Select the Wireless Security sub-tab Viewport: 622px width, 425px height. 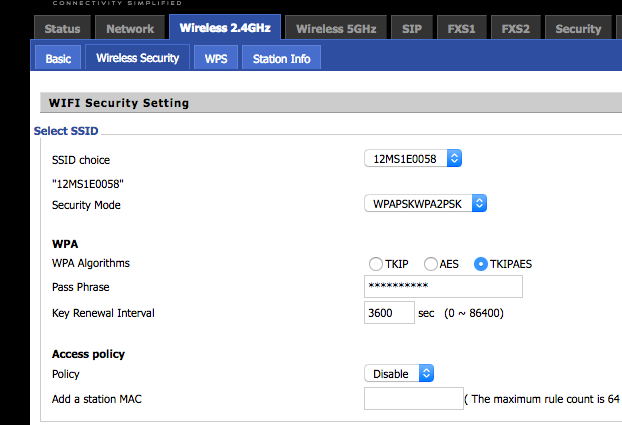(x=137, y=58)
